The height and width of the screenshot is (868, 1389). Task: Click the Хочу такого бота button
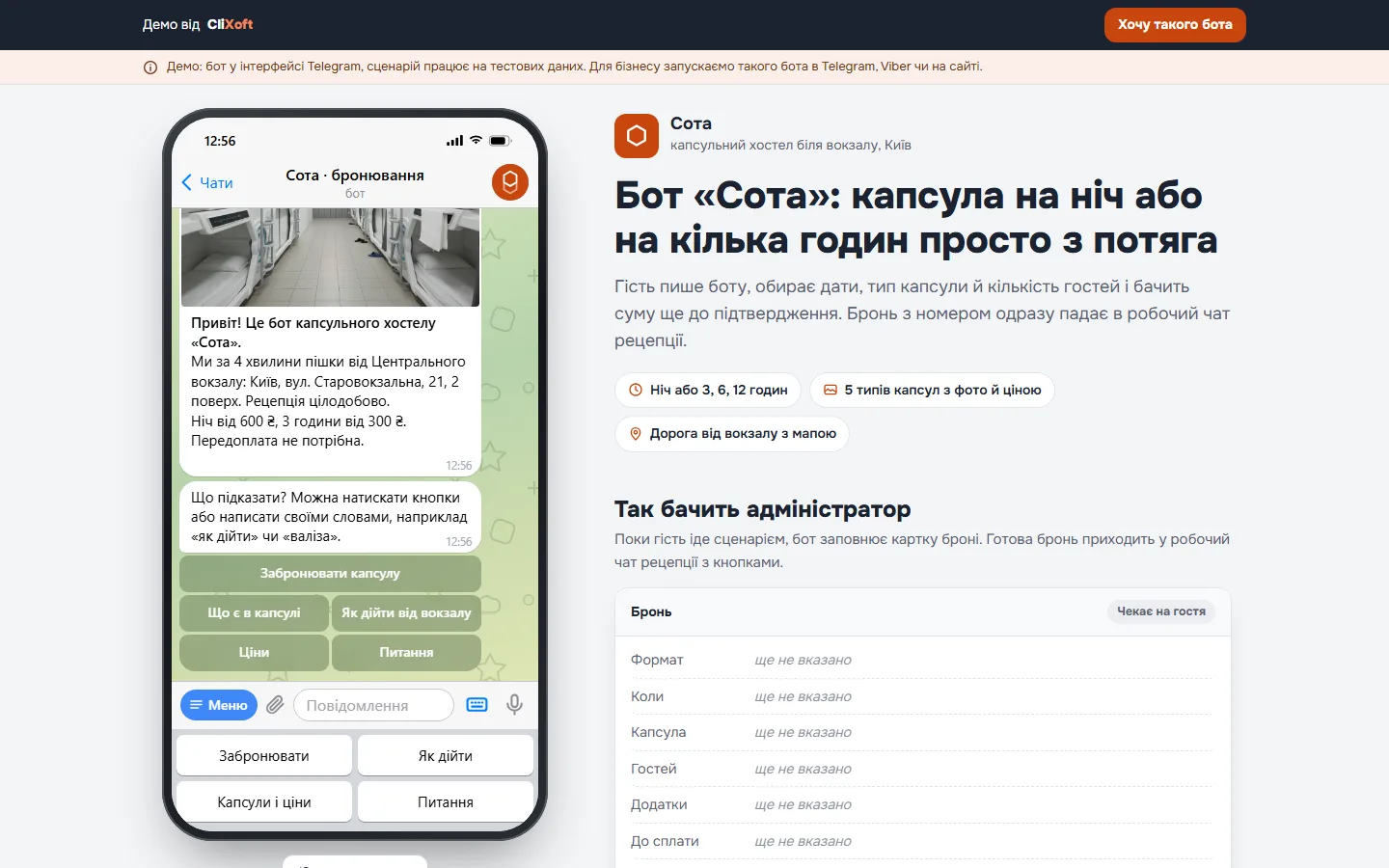click(1175, 25)
